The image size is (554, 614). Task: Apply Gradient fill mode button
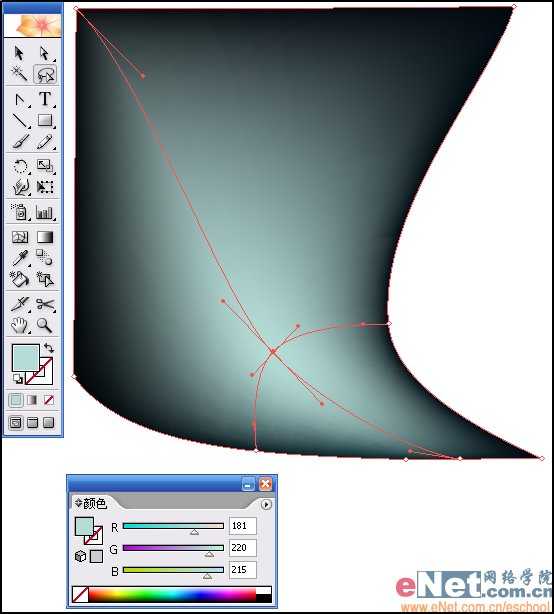32,400
